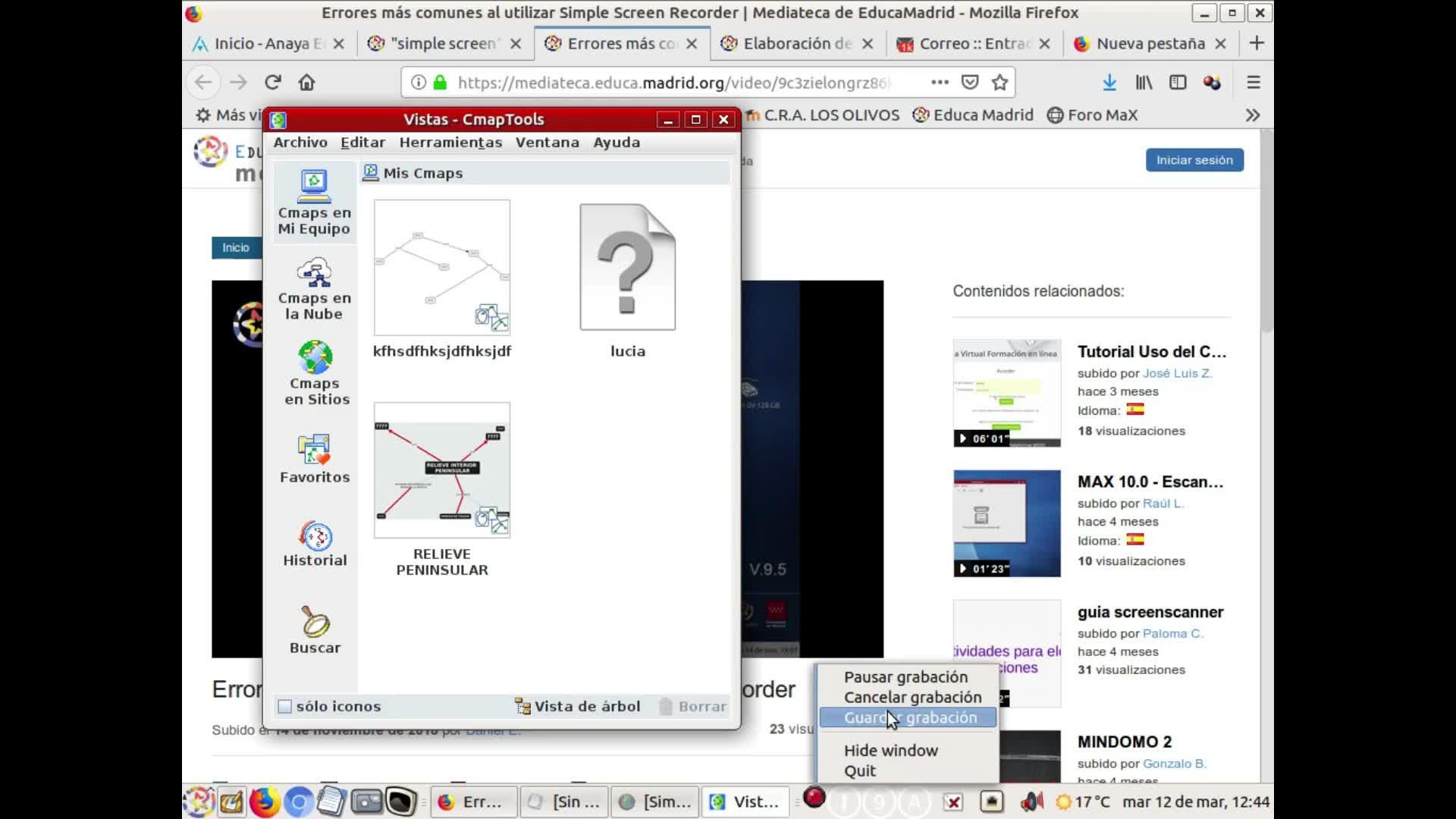Click the red recording tray icon
Viewport: 1456px width, 819px height.
[814, 799]
